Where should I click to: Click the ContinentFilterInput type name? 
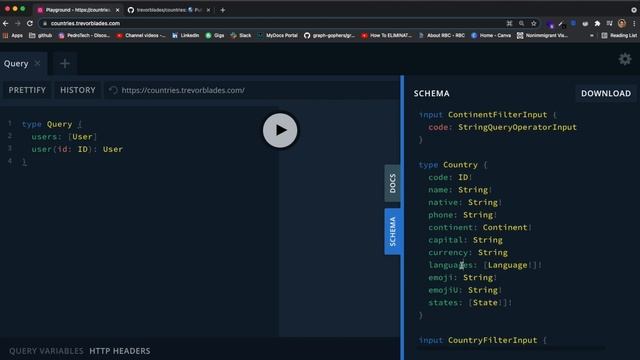click(497, 115)
